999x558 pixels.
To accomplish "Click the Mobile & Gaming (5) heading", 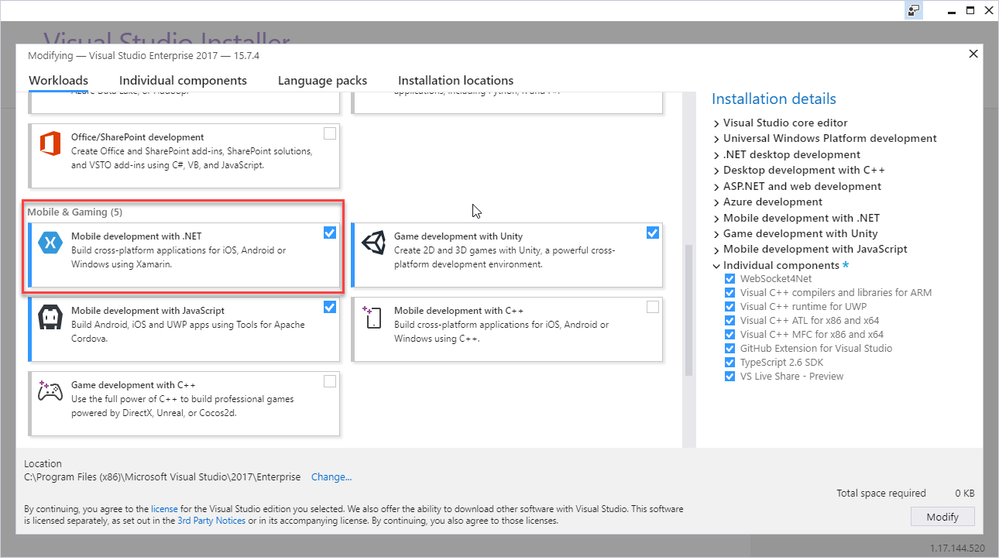I will [x=75, y=212].
